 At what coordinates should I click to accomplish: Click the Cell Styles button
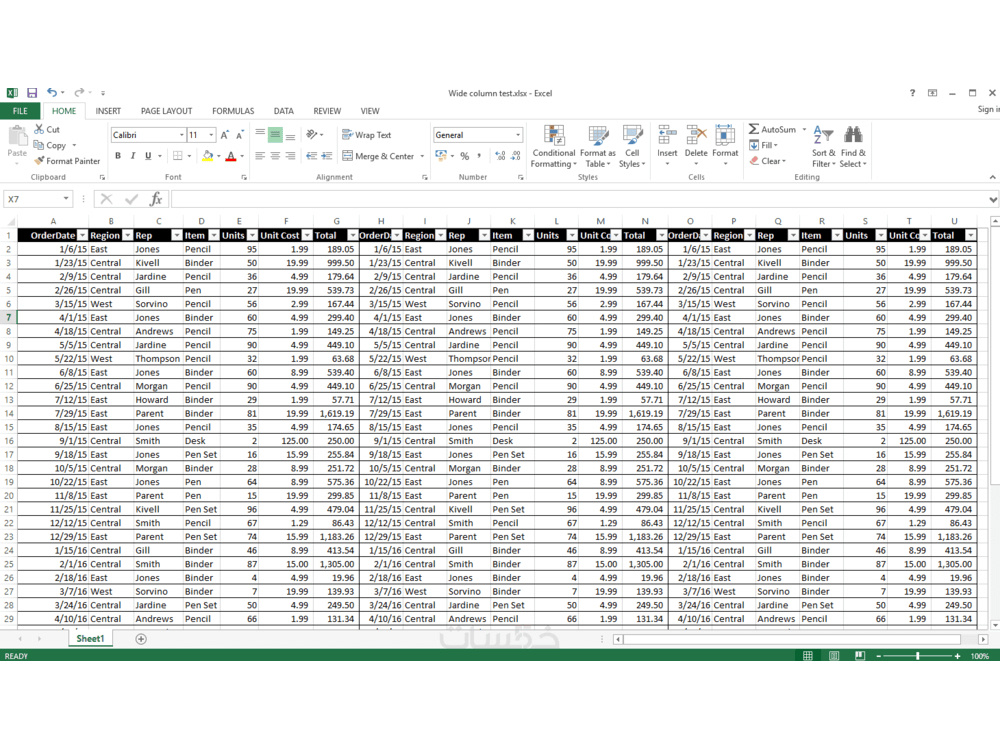632,146
